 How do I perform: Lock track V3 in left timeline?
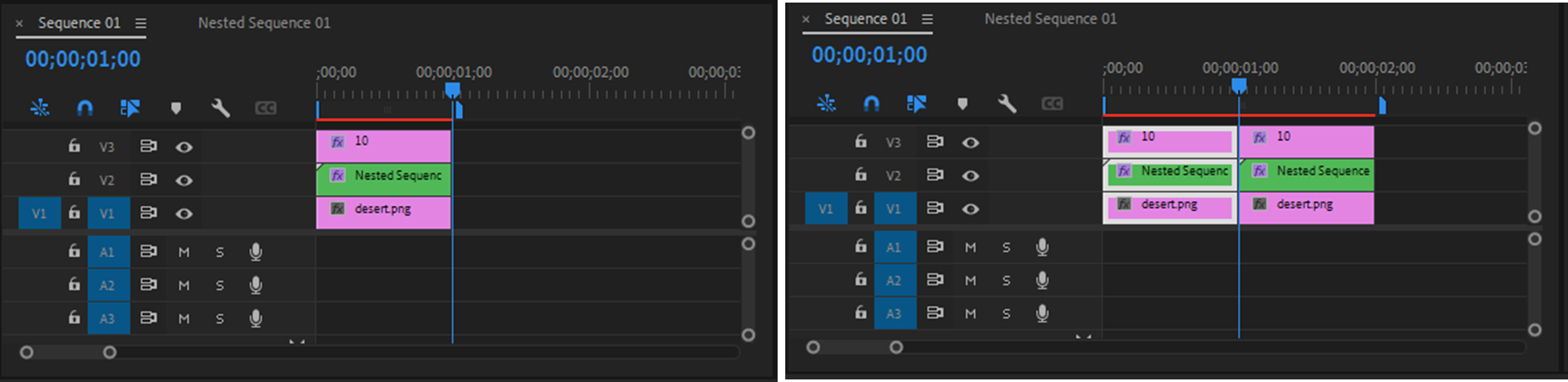[74, 145]
